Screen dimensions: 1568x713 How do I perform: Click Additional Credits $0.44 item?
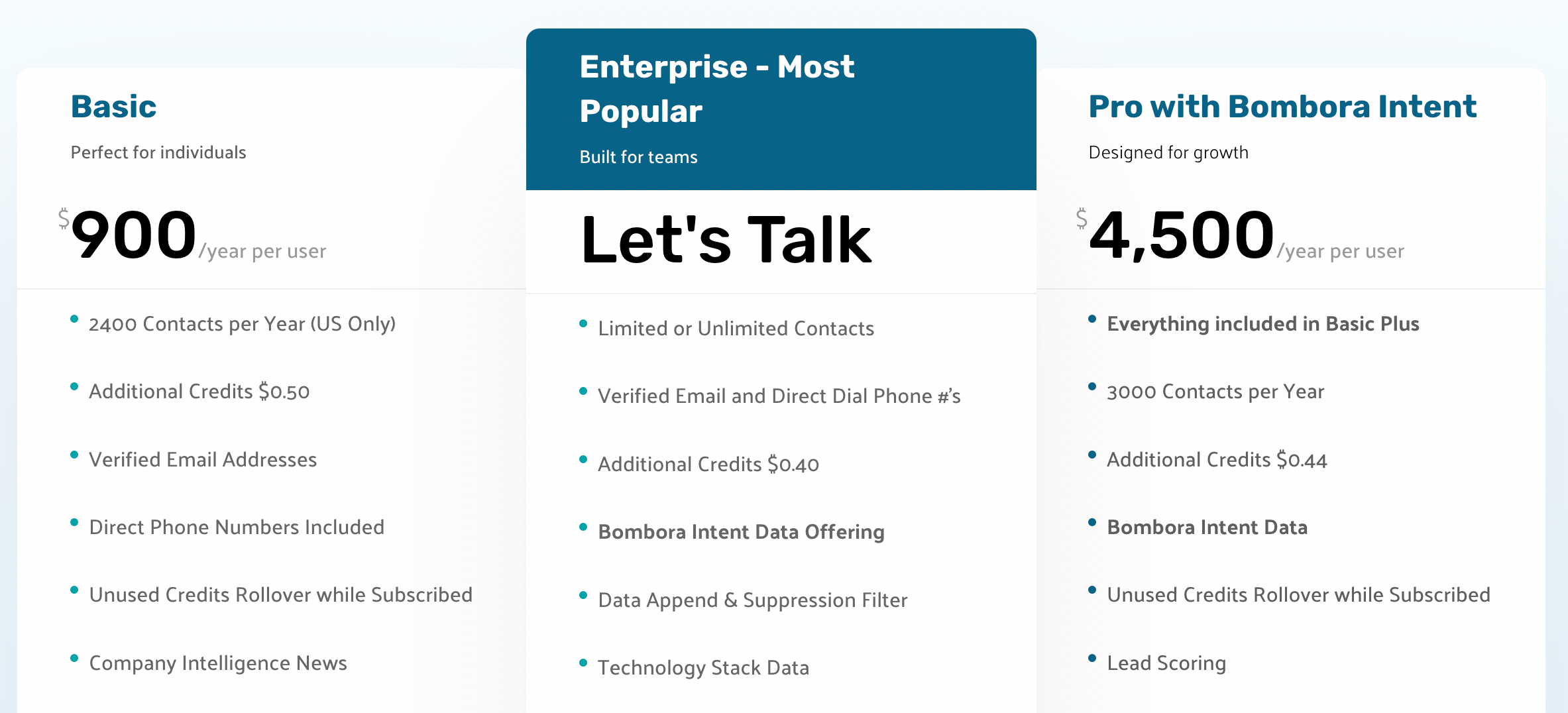click(1217, 460)
